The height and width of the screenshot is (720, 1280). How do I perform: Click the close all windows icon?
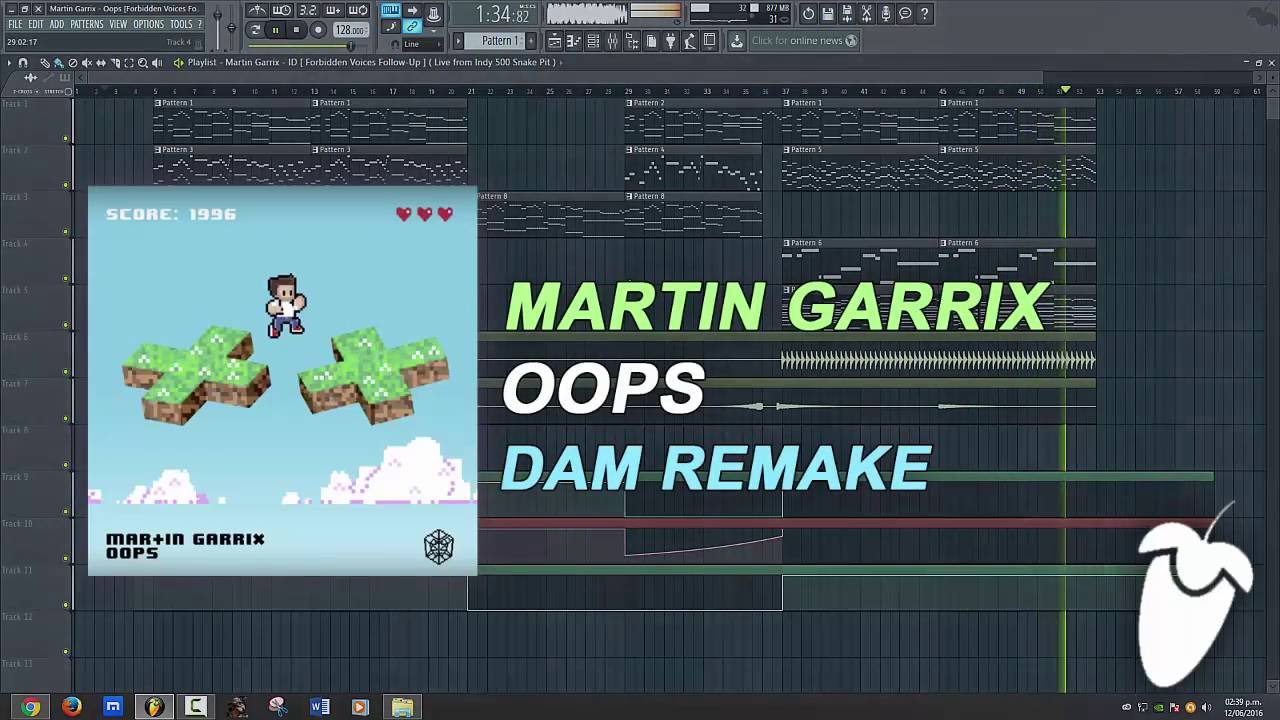point(709,41)
